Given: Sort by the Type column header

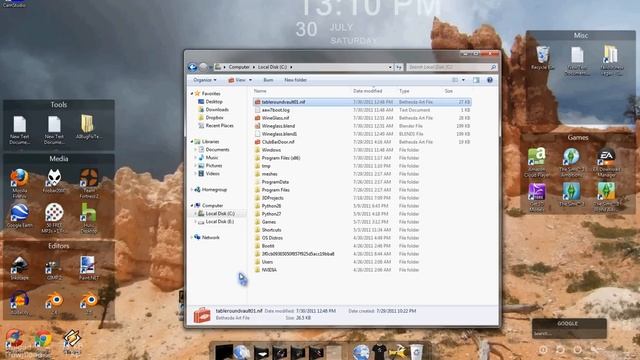Looking at the screenshot, I should pyautogui.click(x=404, y=91).
